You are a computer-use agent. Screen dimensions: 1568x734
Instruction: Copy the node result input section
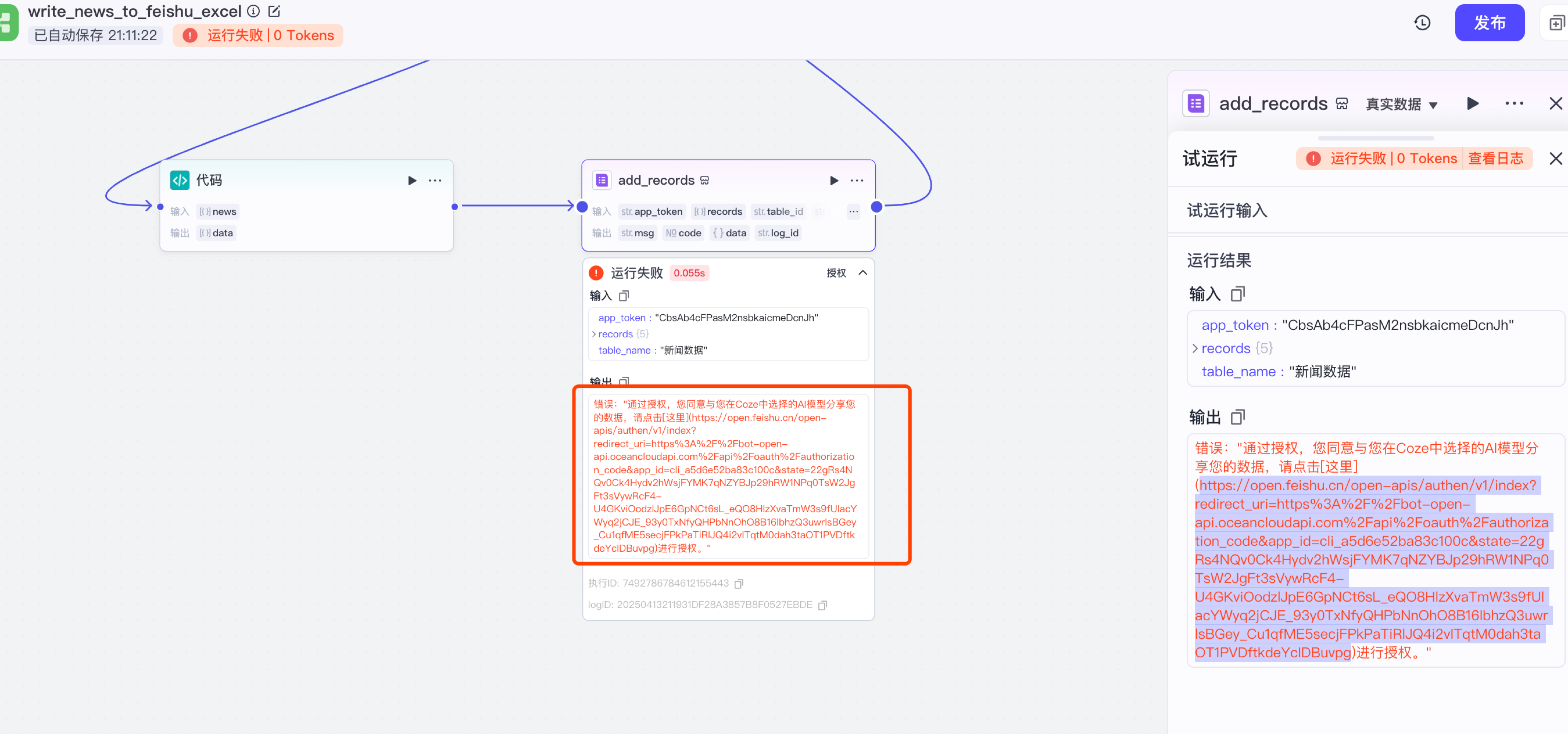coord(624,296)
